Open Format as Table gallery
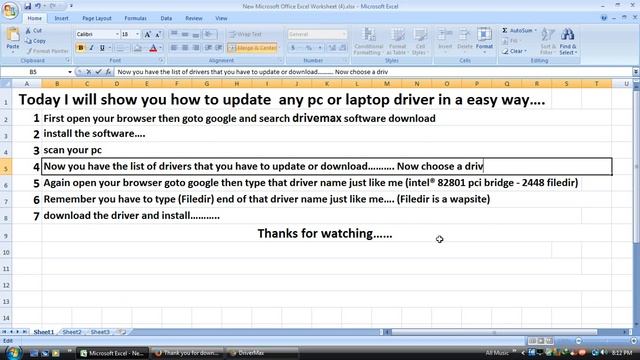The width and height of the screenshot is (640, 360). (x=397, y=41)
